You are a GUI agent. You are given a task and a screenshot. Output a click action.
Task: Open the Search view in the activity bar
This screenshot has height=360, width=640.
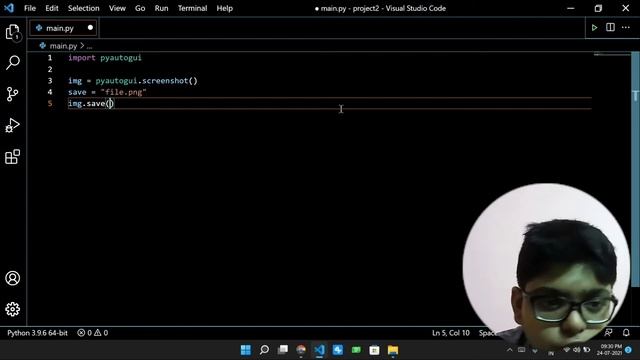(13, 62)
